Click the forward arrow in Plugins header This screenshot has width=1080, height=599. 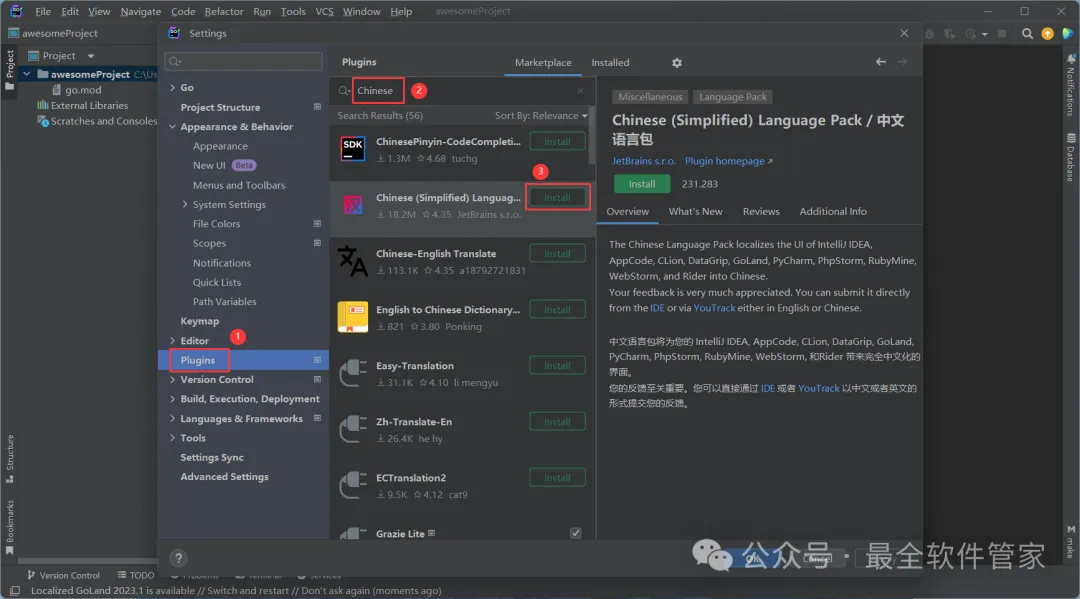(902, 62)
